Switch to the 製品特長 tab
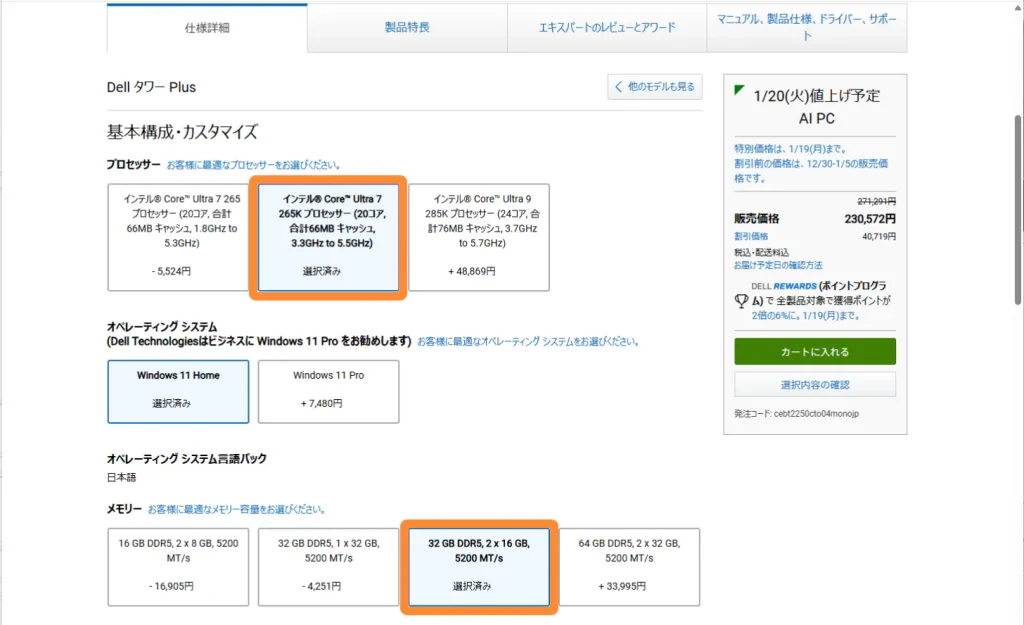This screenshot has width=1024, height=625. click(407, 28)
